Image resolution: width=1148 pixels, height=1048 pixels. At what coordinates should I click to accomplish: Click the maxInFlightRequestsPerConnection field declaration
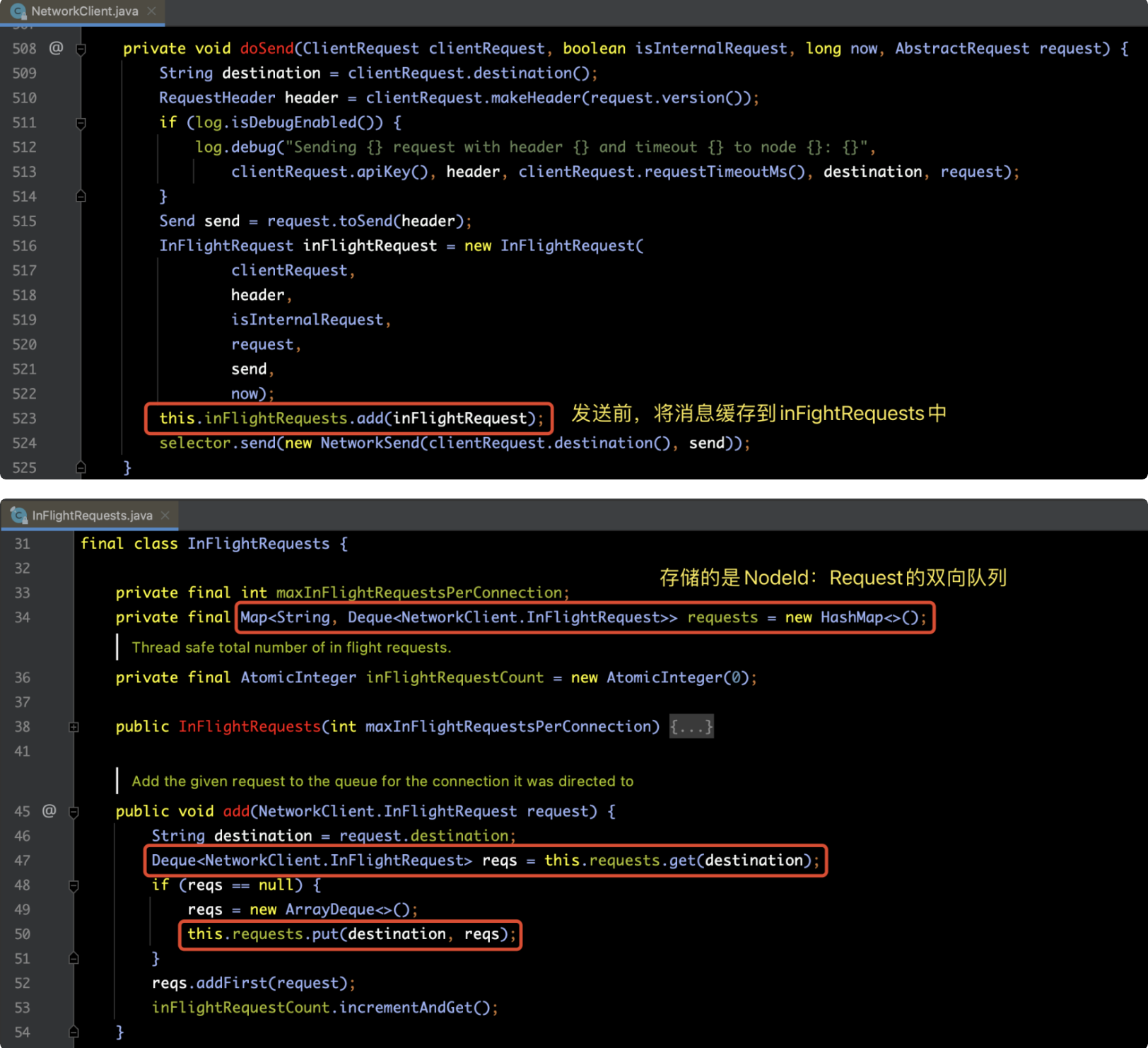tap(342, 593)
